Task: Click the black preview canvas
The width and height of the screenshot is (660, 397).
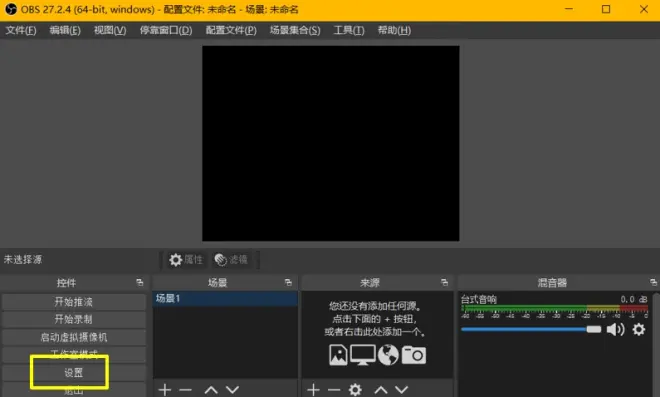Action: pos(331,144)
